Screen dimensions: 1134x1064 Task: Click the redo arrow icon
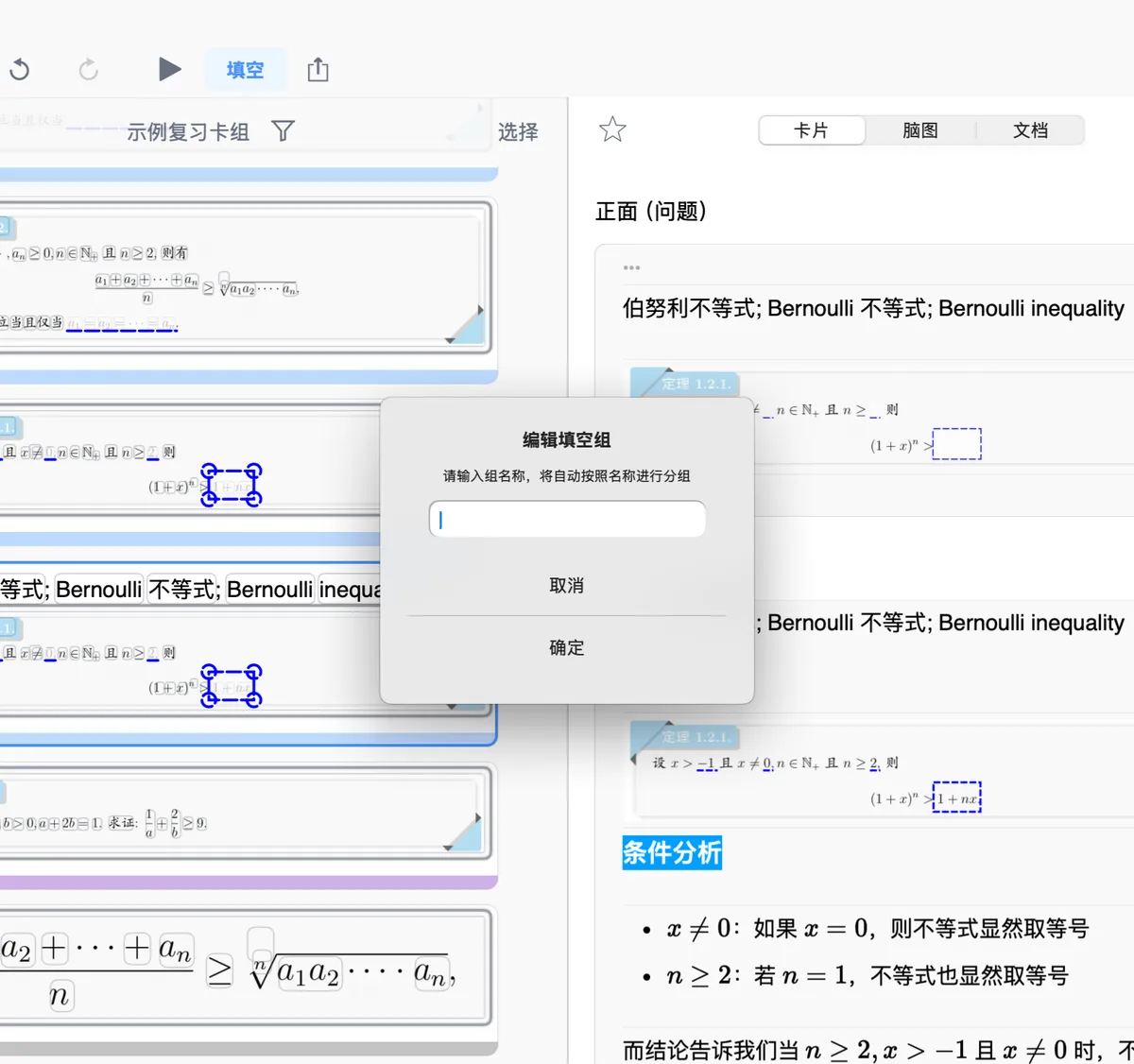[x=89, y=69]
